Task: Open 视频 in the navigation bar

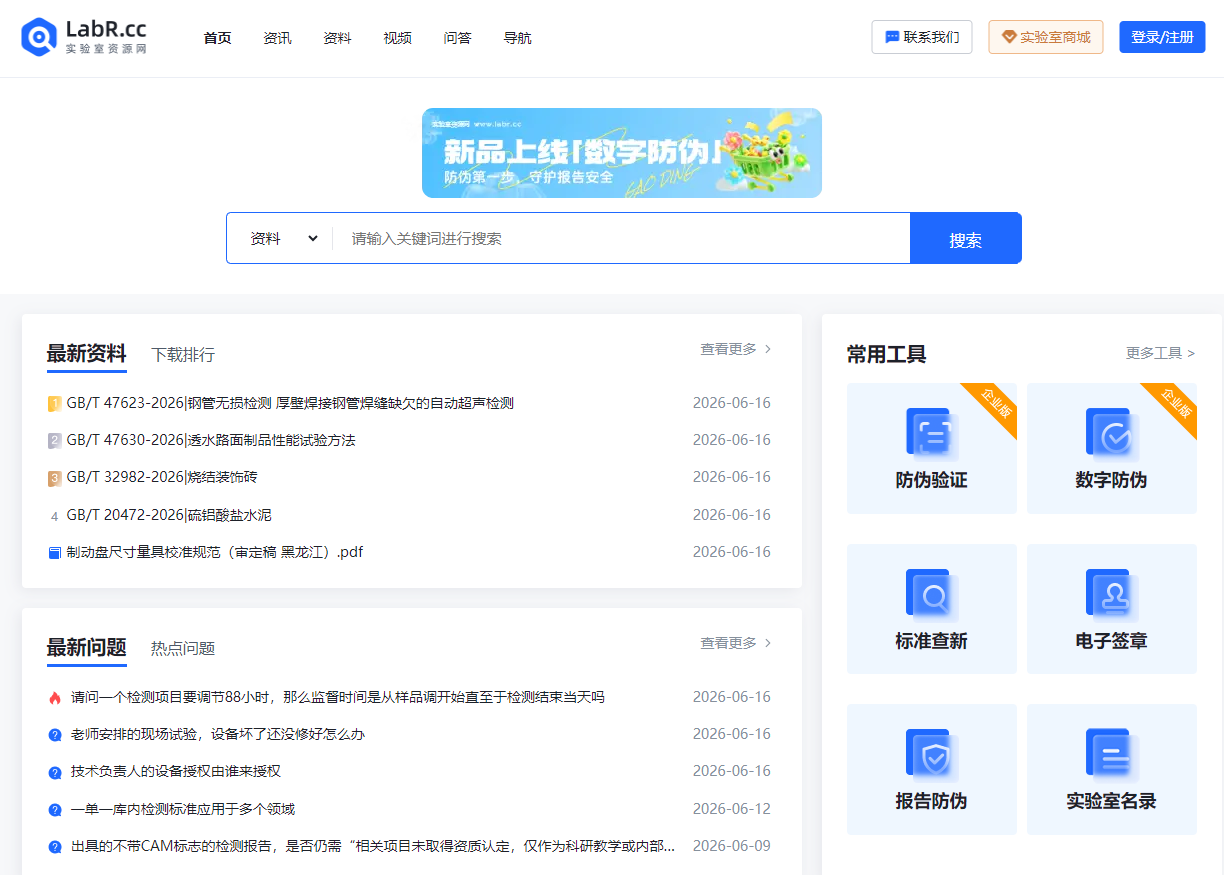Action: 397,38
